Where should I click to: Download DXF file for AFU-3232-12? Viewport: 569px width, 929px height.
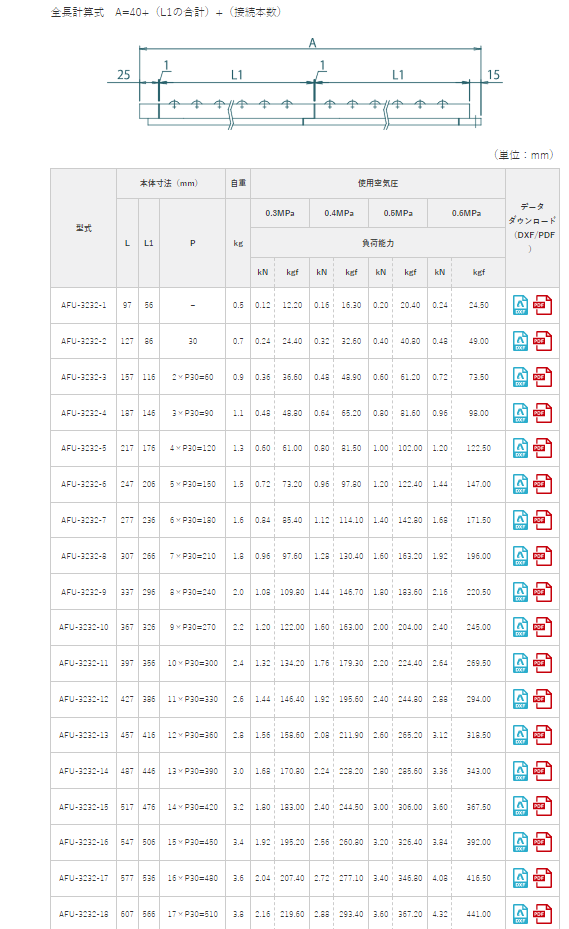(520, 699)
